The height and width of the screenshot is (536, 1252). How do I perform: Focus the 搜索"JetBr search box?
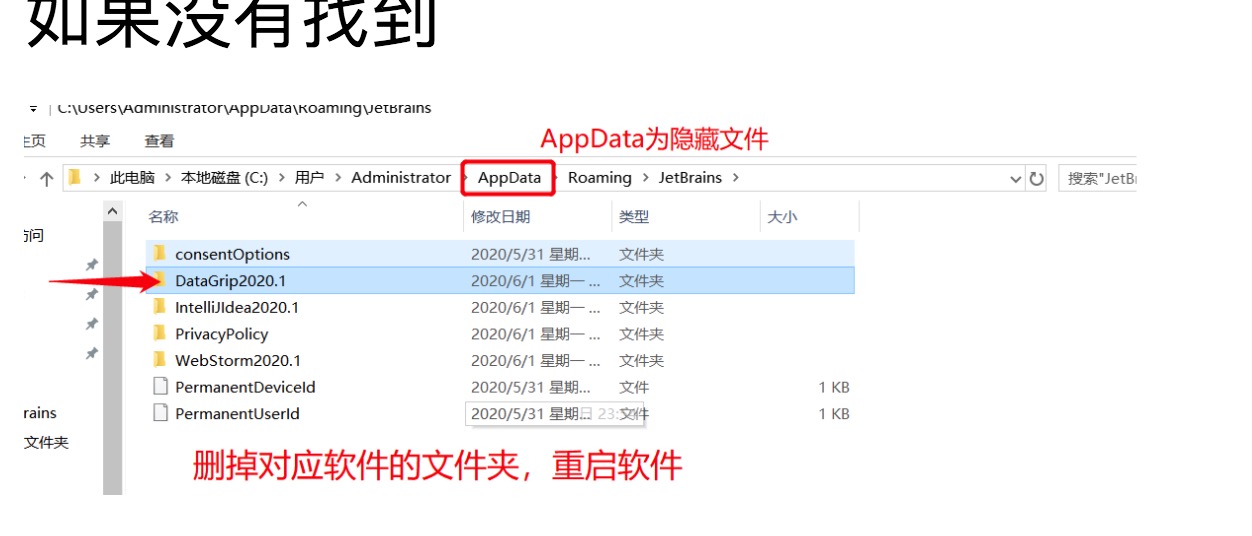(x=1097, y=179)
